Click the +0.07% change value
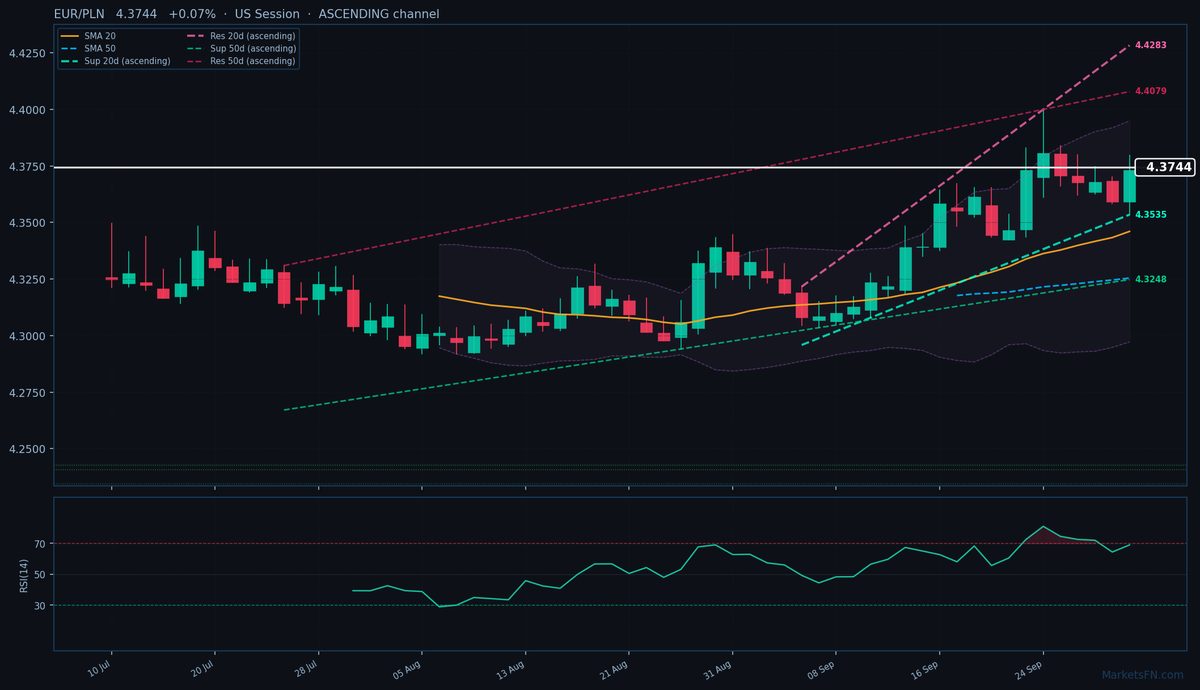The image size is (1200, 690). pos(192,14)
